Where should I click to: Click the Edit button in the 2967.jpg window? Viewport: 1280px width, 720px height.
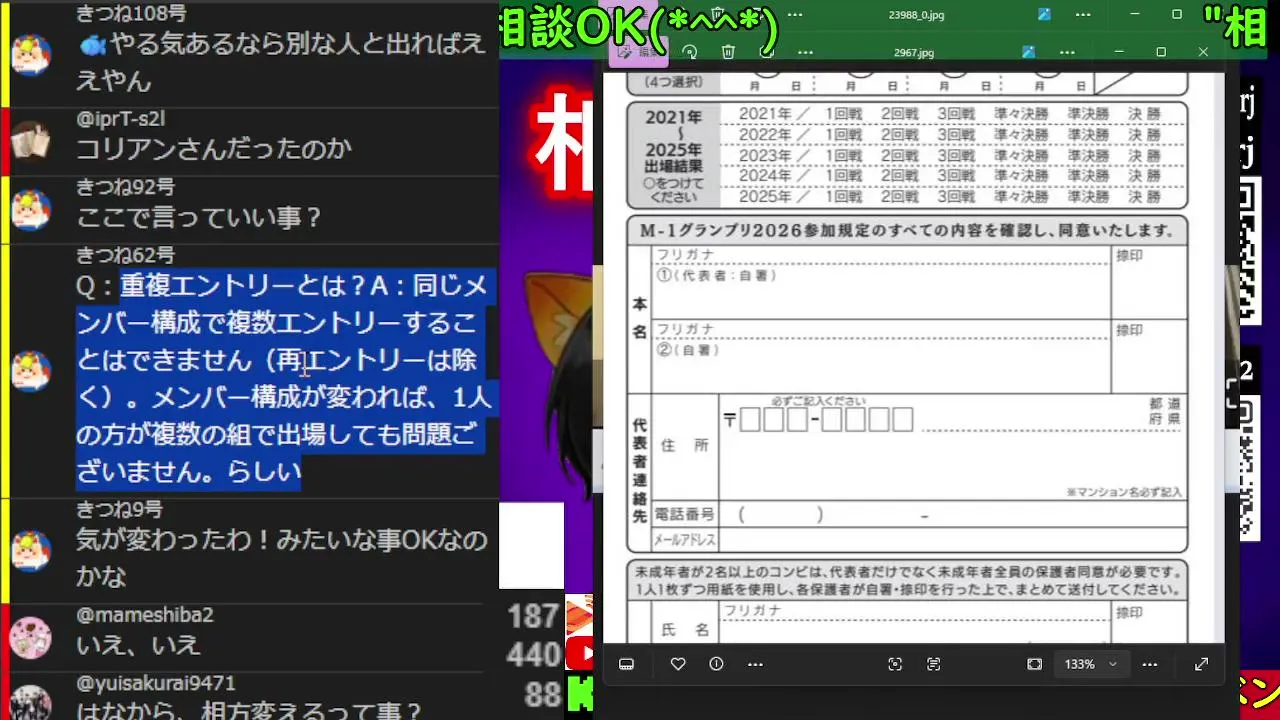click(640, 52)
